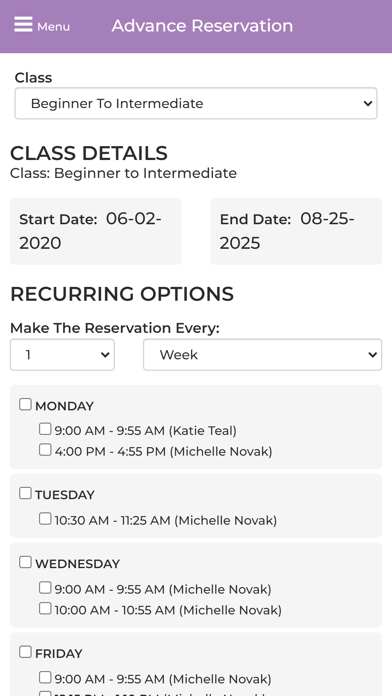Open the hamburger Menu icon
The image size is (392, 696).
point(23,24)
